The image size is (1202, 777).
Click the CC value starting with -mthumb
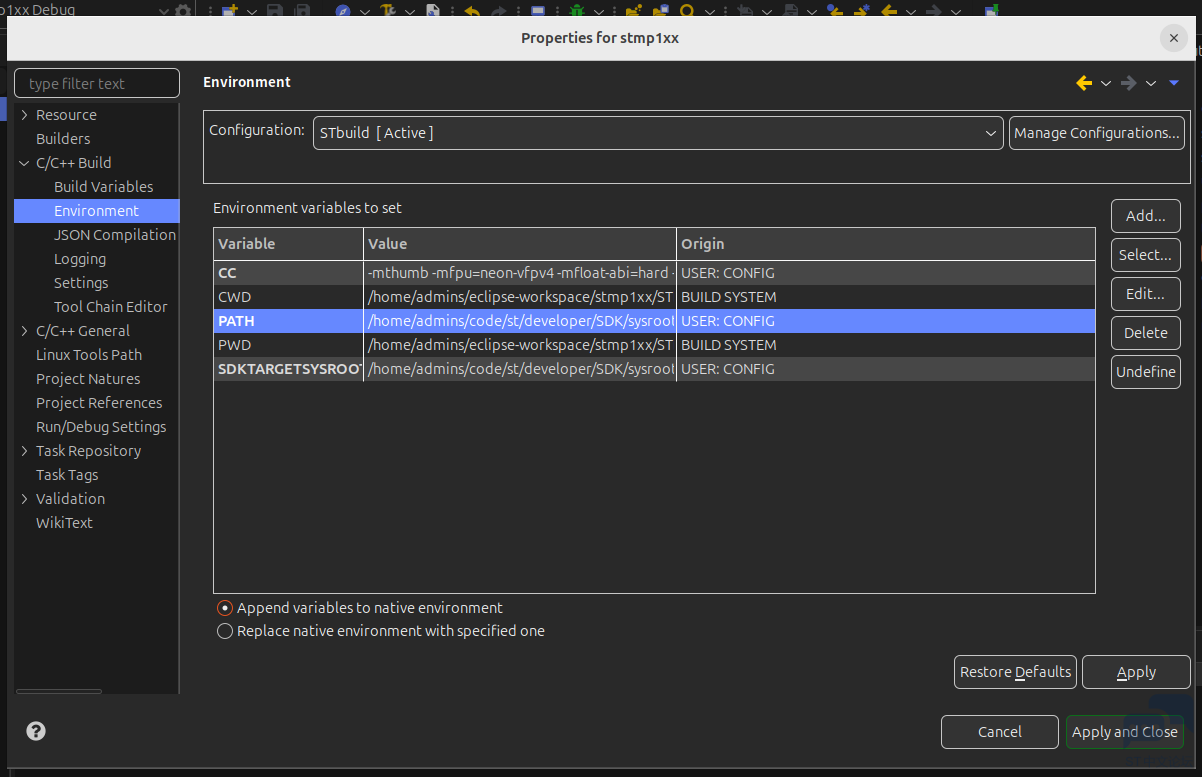coord(520,273)
